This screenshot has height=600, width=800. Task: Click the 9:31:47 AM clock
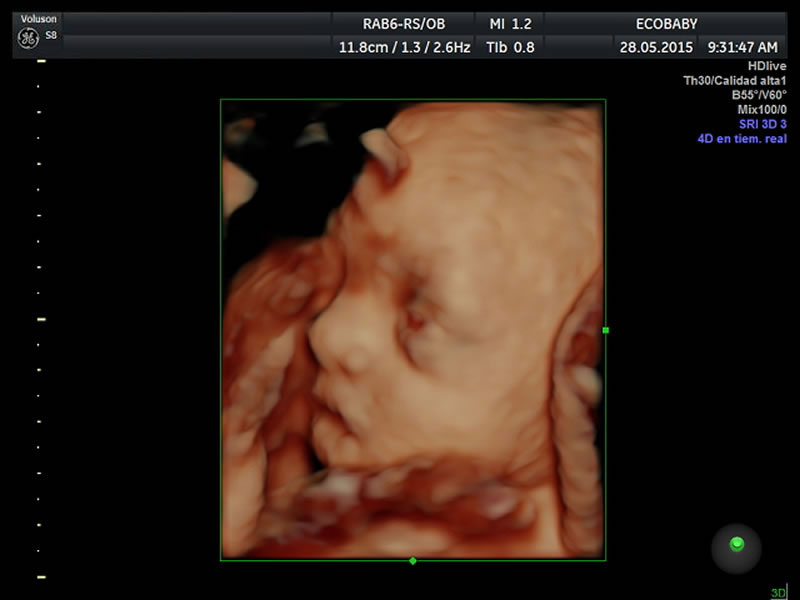742,46
